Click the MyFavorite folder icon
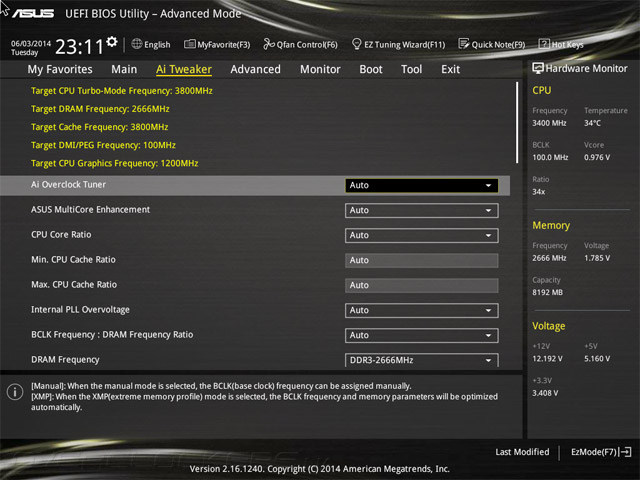The image size is (640, 480). coord(189,44)
